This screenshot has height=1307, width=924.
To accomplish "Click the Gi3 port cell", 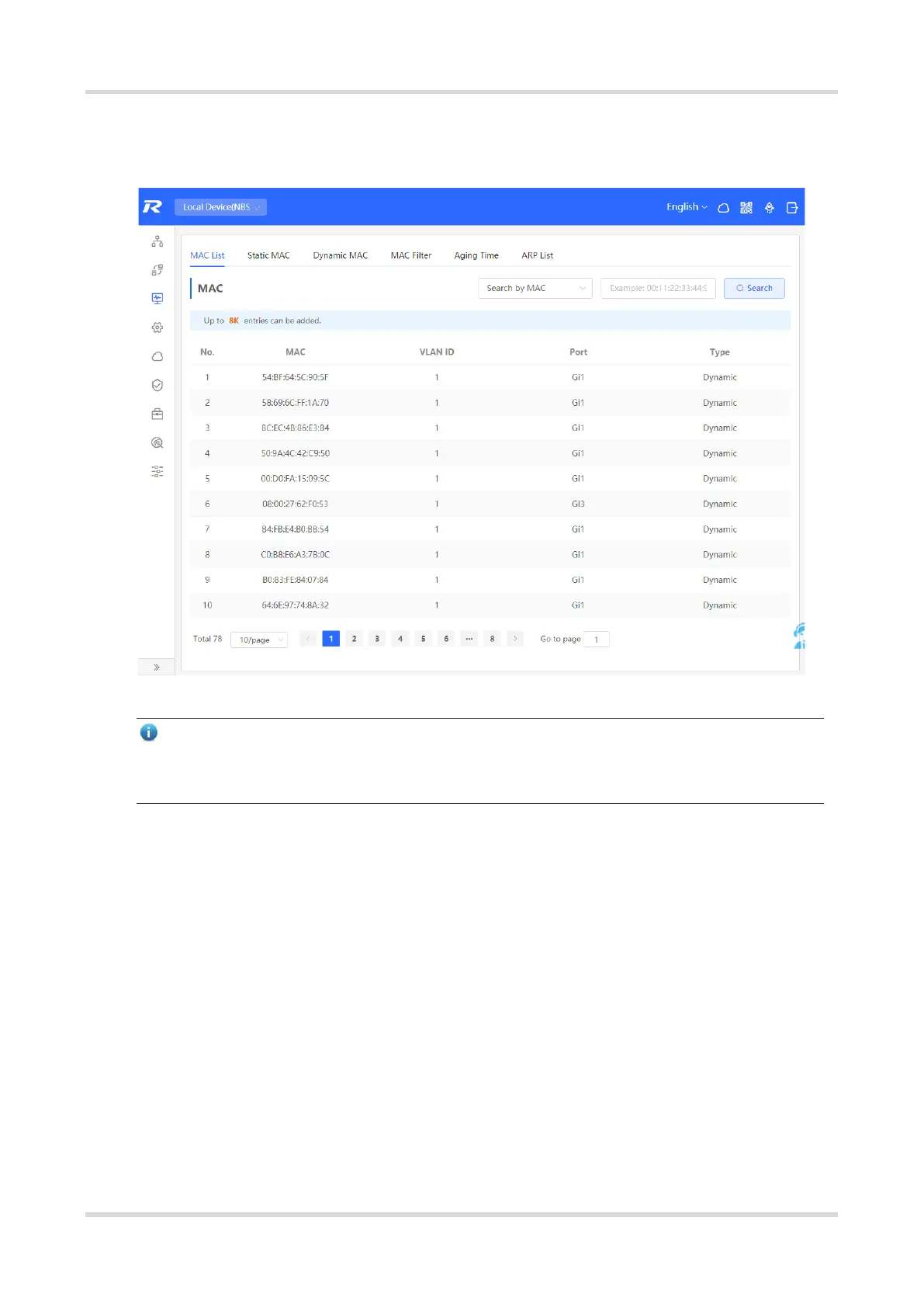I will [x=578, y=504].
